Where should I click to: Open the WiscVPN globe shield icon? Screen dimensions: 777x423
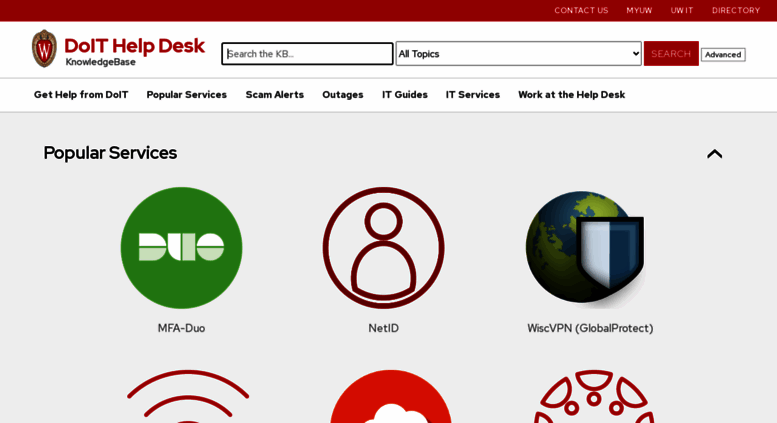[585, 248]
